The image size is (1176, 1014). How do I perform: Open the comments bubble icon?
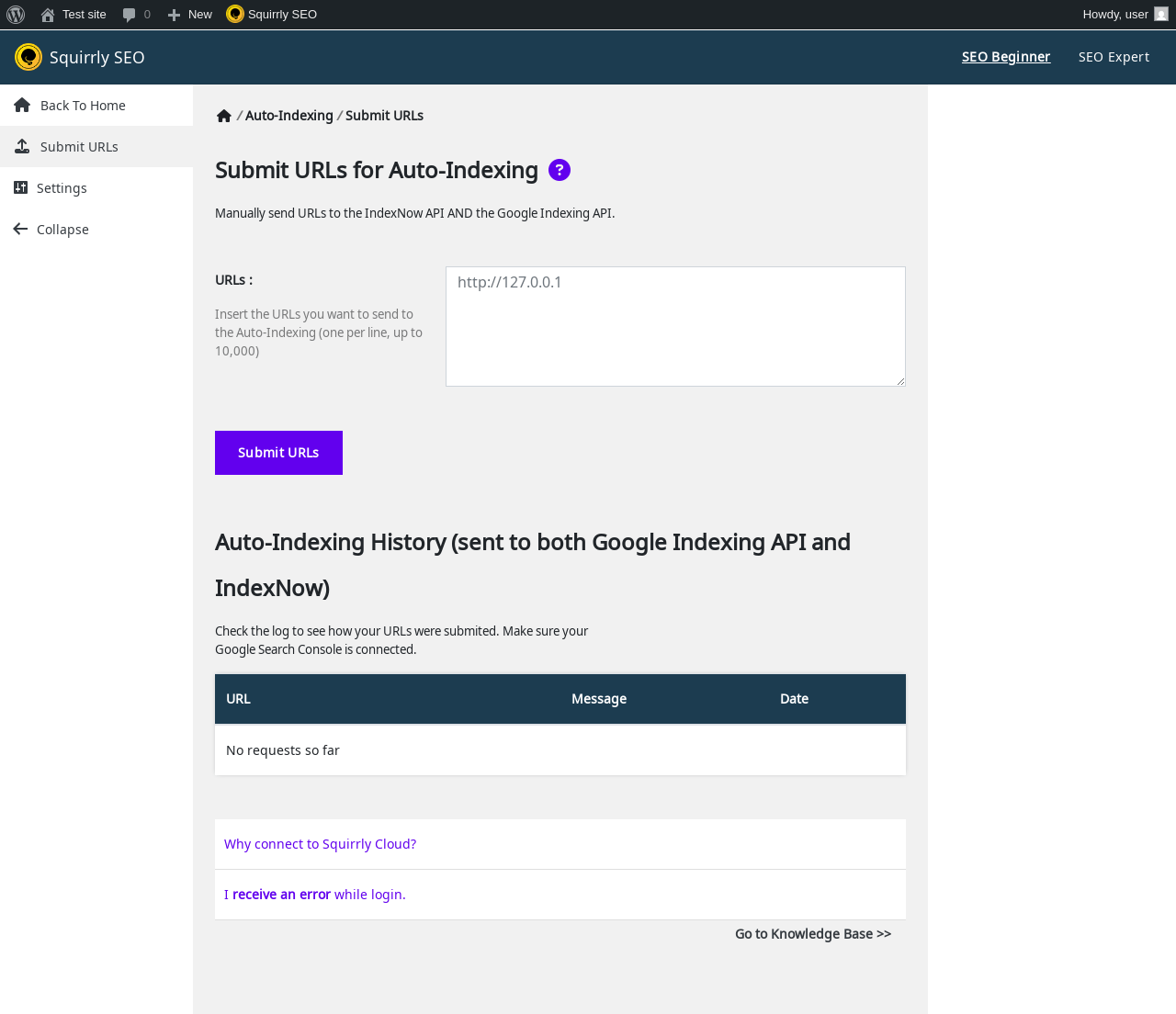click(x=130, y=15)
